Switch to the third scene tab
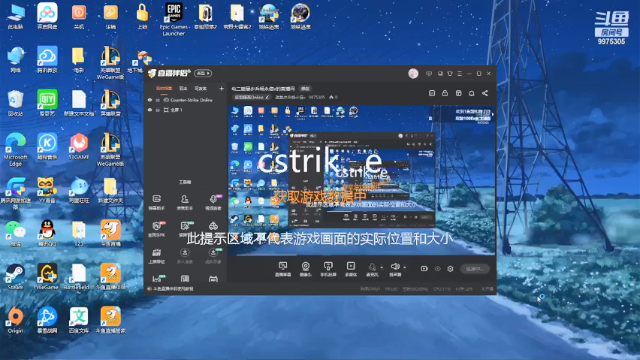The width and height of the screenshot is (640, 360). (200, 89)
